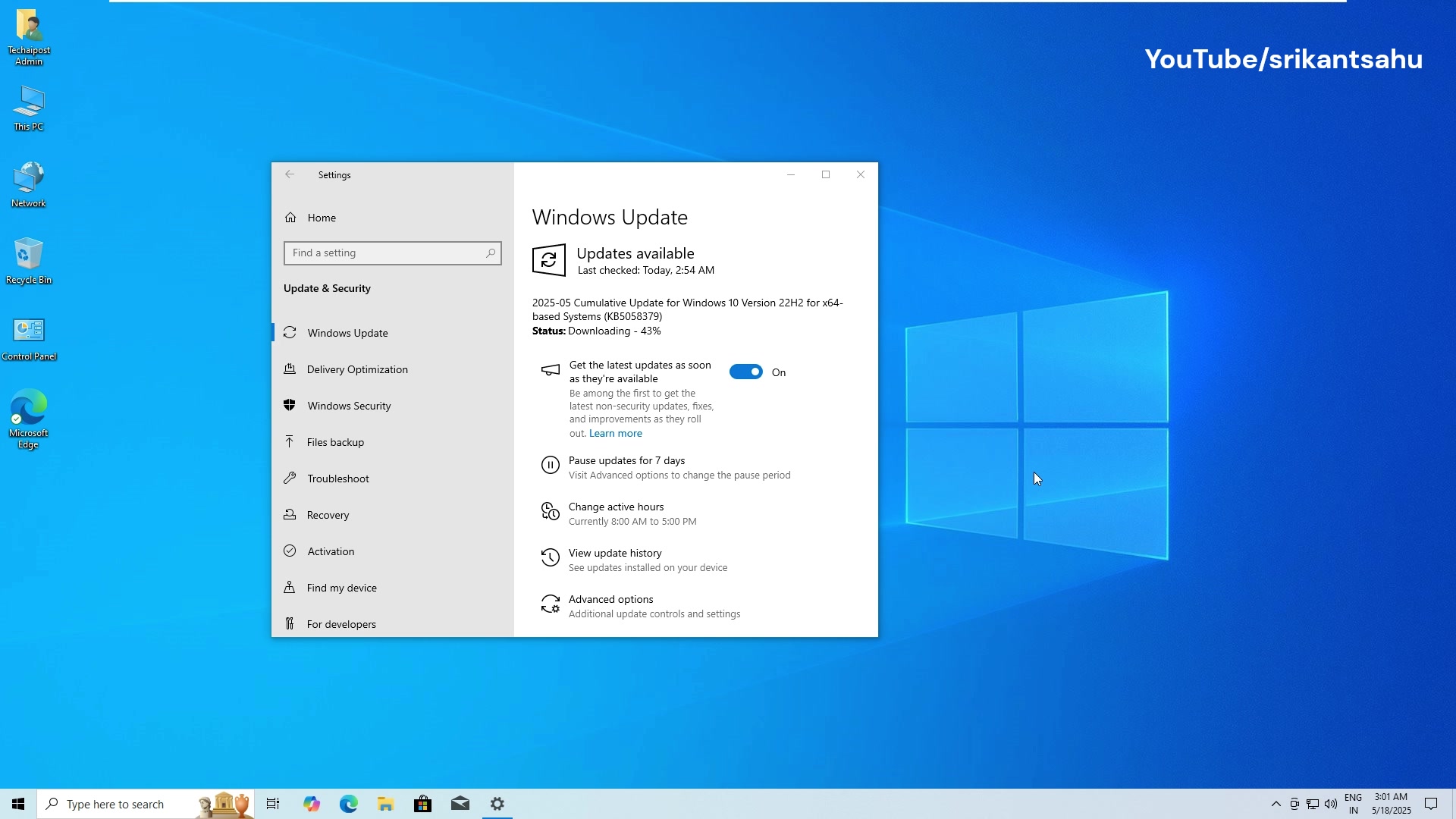Open Find my device settings
Viewport: 1456px width, 819px height.
[x=341, y=587]
